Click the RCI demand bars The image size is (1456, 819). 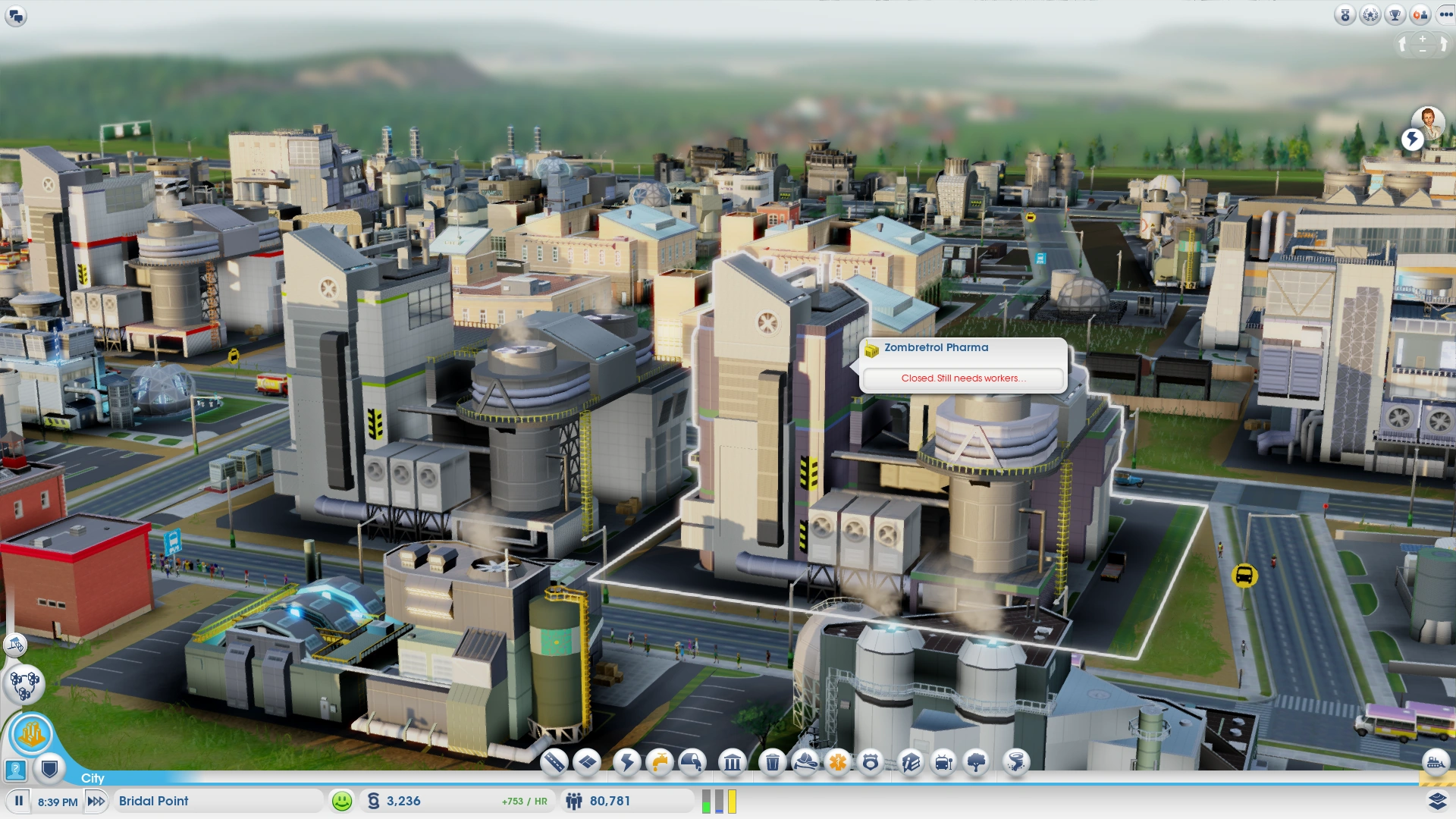(x=719, y=801)
